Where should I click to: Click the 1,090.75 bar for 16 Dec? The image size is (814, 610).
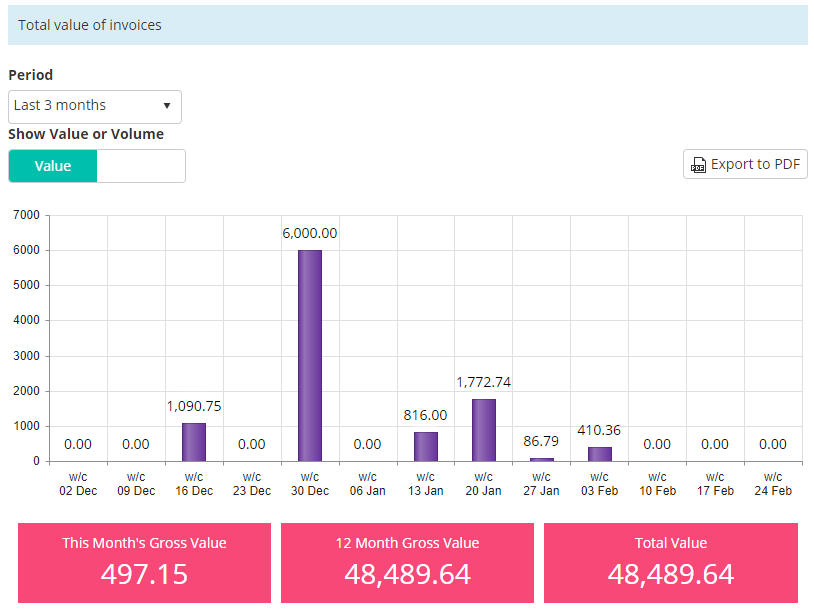194,442
